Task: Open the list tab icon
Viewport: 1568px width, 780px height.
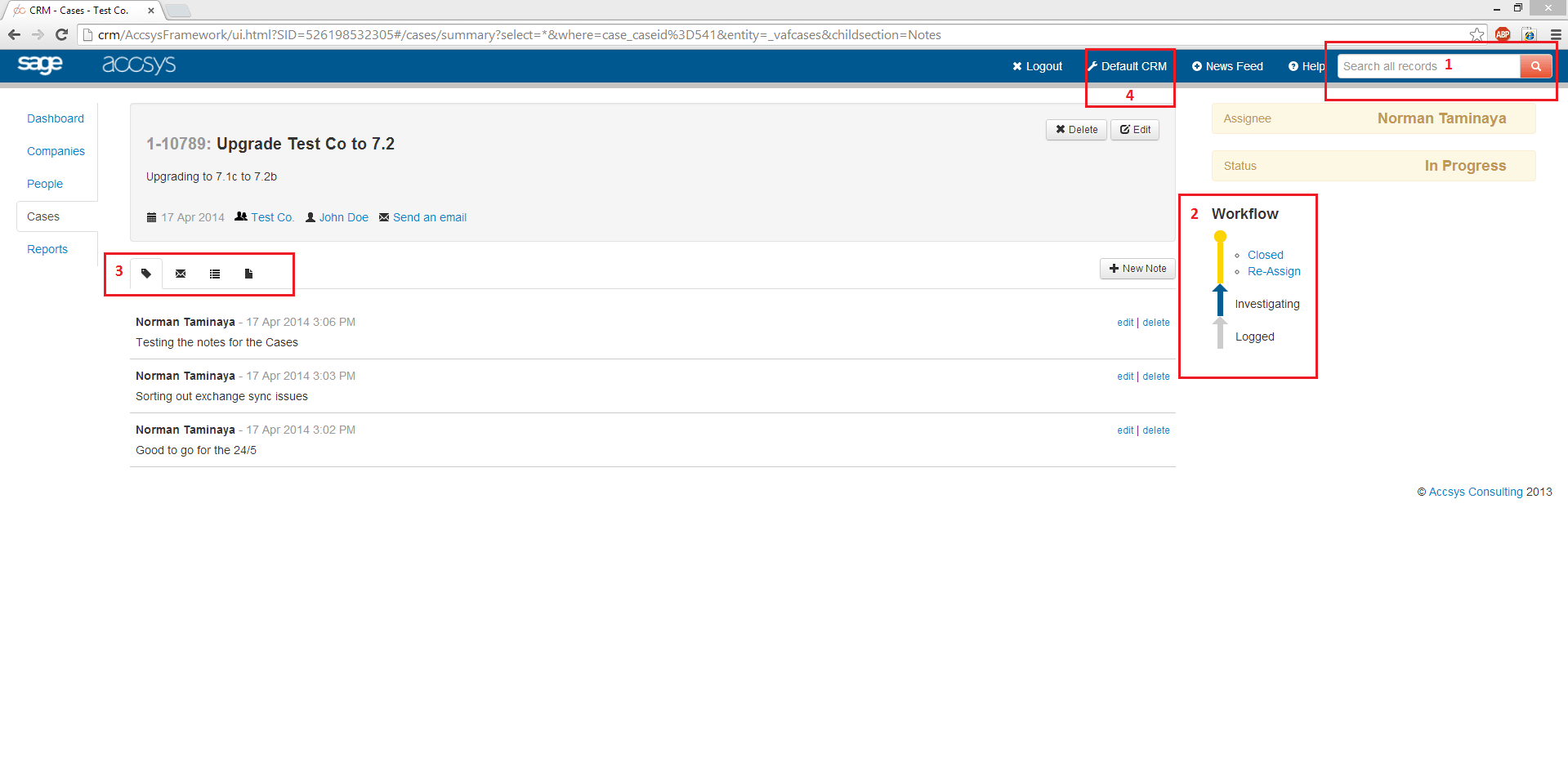Action: [x=215, y=274]
